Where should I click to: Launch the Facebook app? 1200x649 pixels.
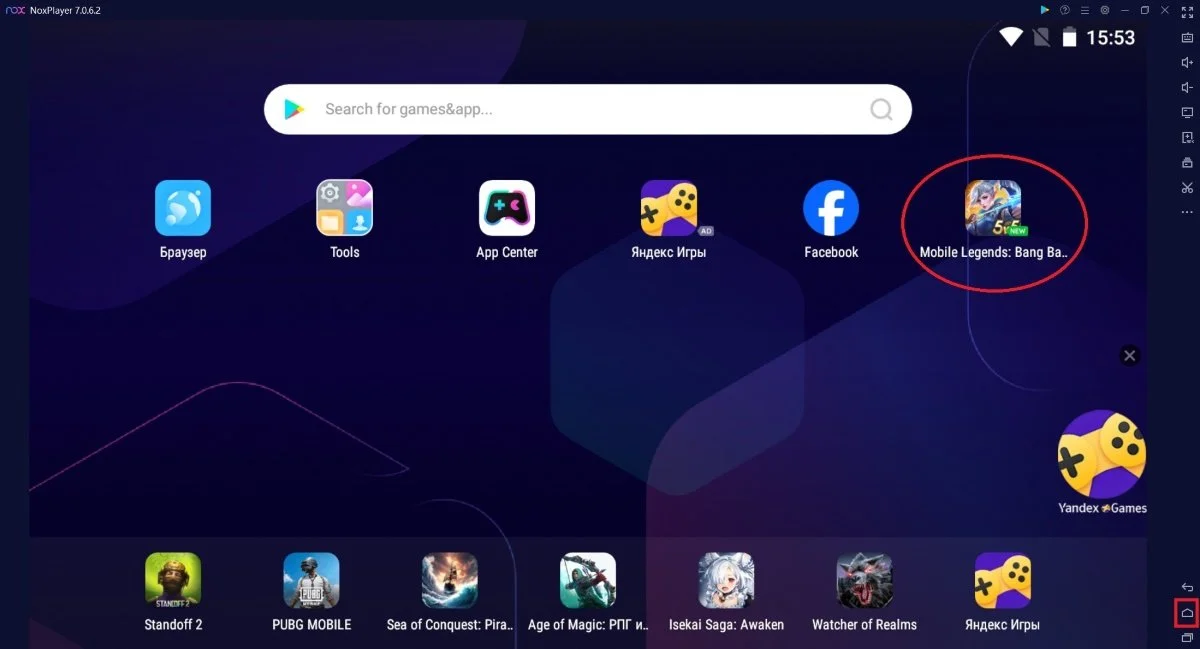tap(831, 208)
